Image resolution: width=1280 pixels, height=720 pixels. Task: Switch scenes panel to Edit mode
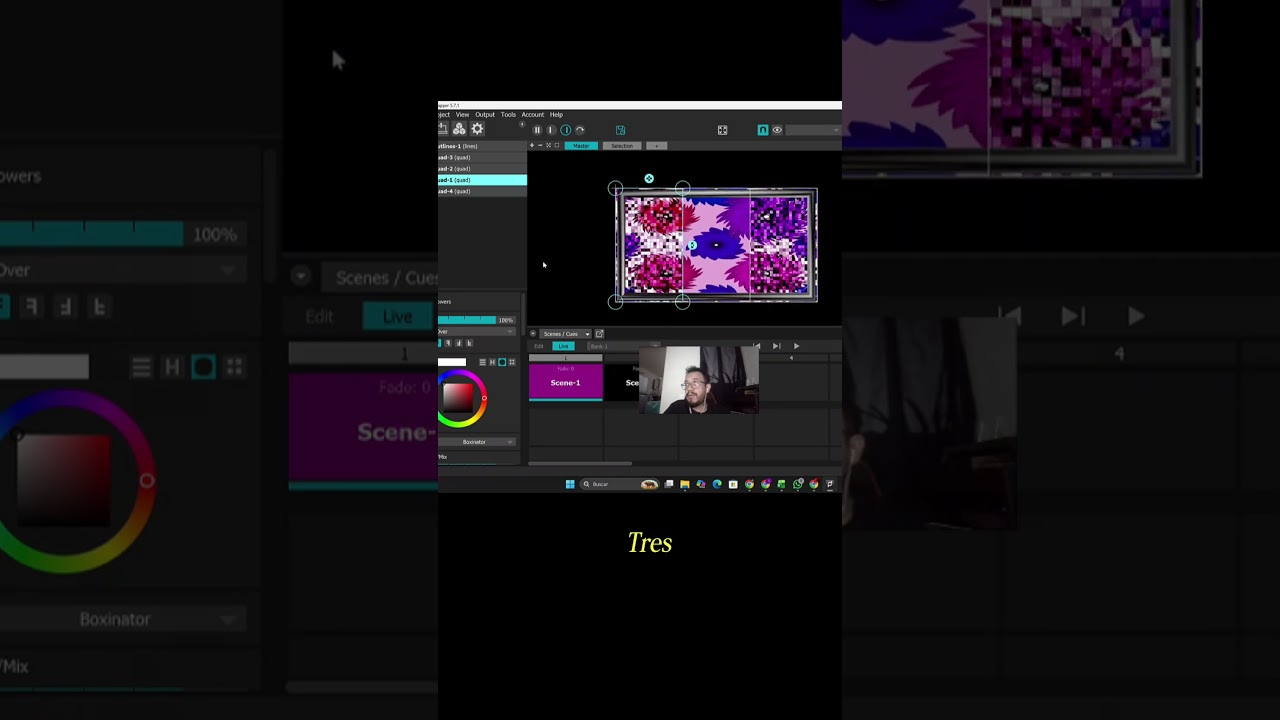(x=539, y=346)
